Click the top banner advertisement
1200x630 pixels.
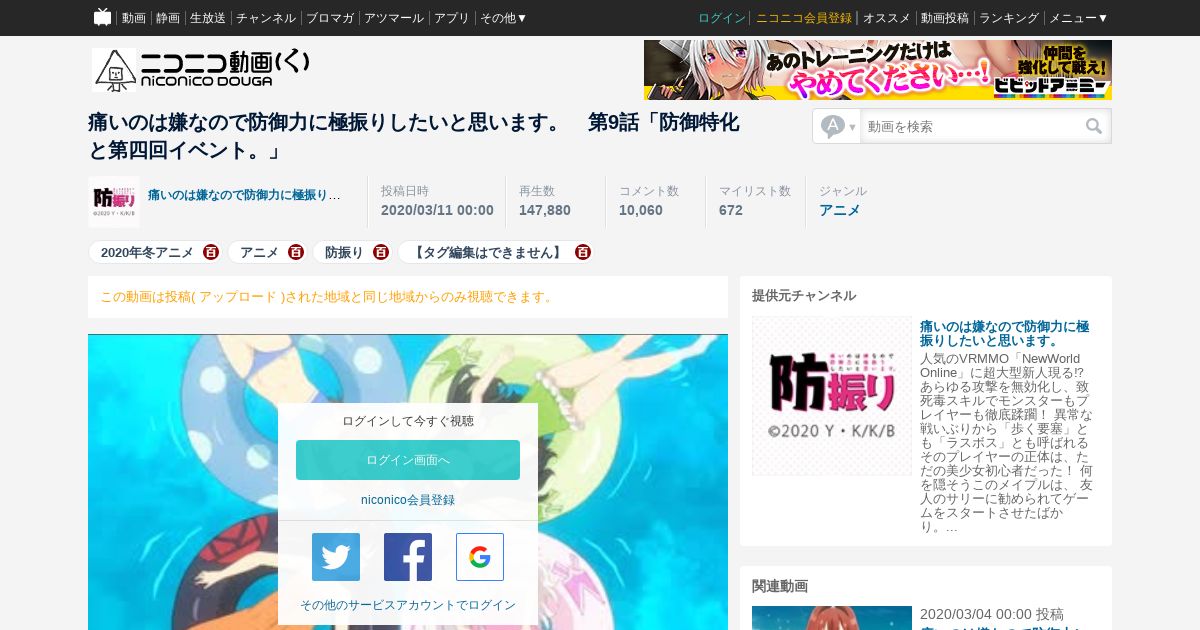click(x=878, y=70)
